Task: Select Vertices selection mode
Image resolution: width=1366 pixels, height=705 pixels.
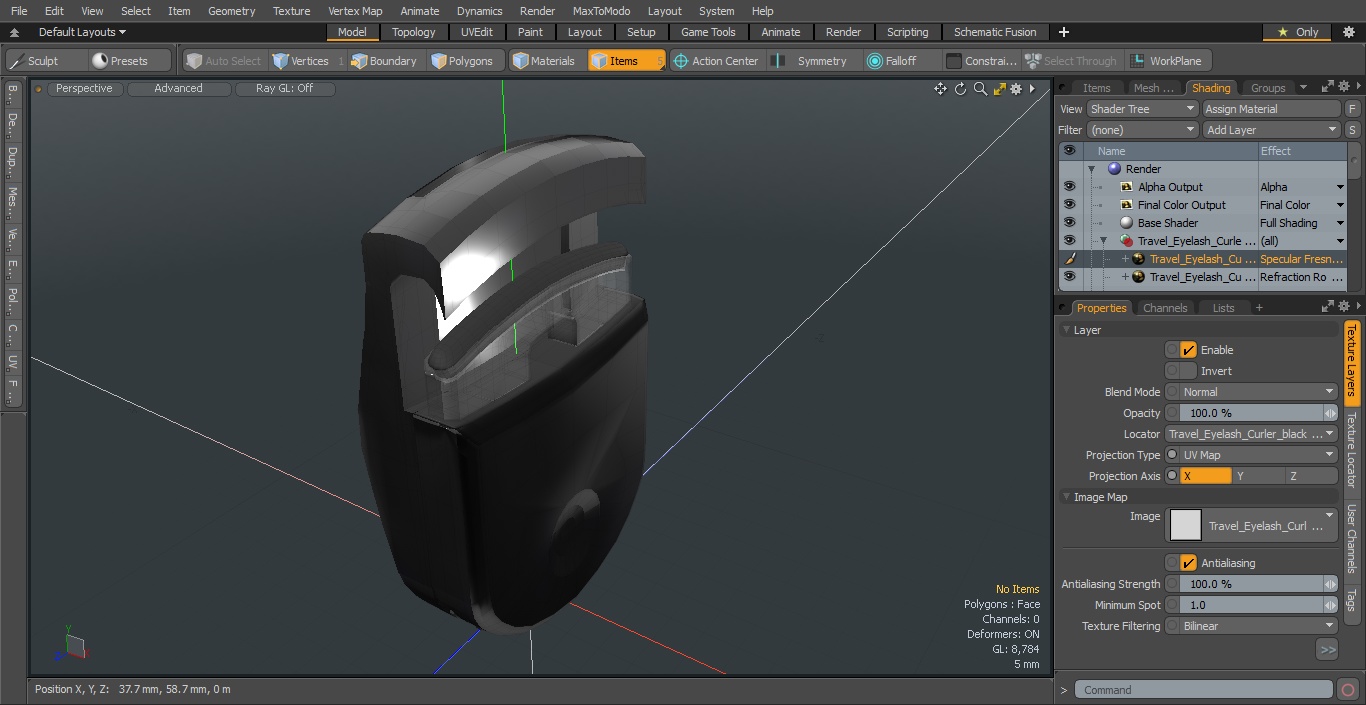Action: [x=301, y=61]
